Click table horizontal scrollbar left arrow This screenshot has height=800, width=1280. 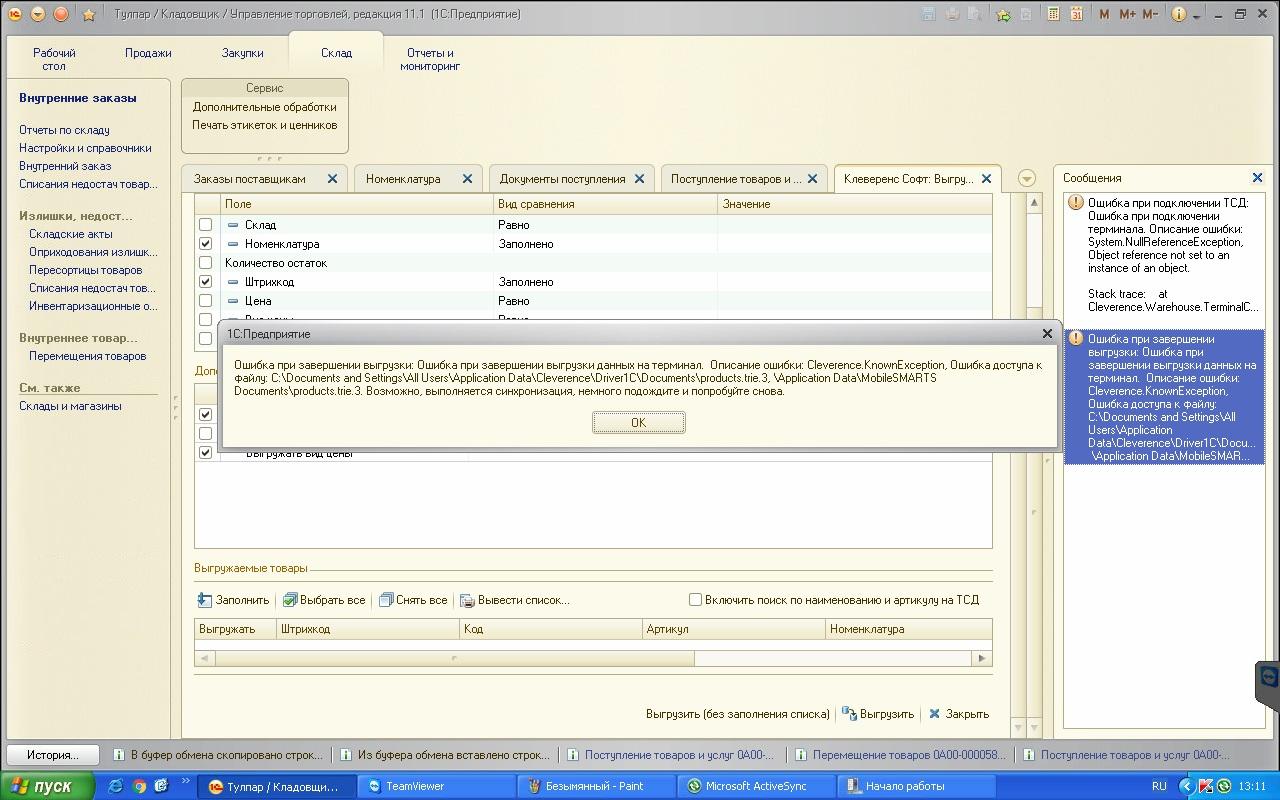(x=205, y=658)
